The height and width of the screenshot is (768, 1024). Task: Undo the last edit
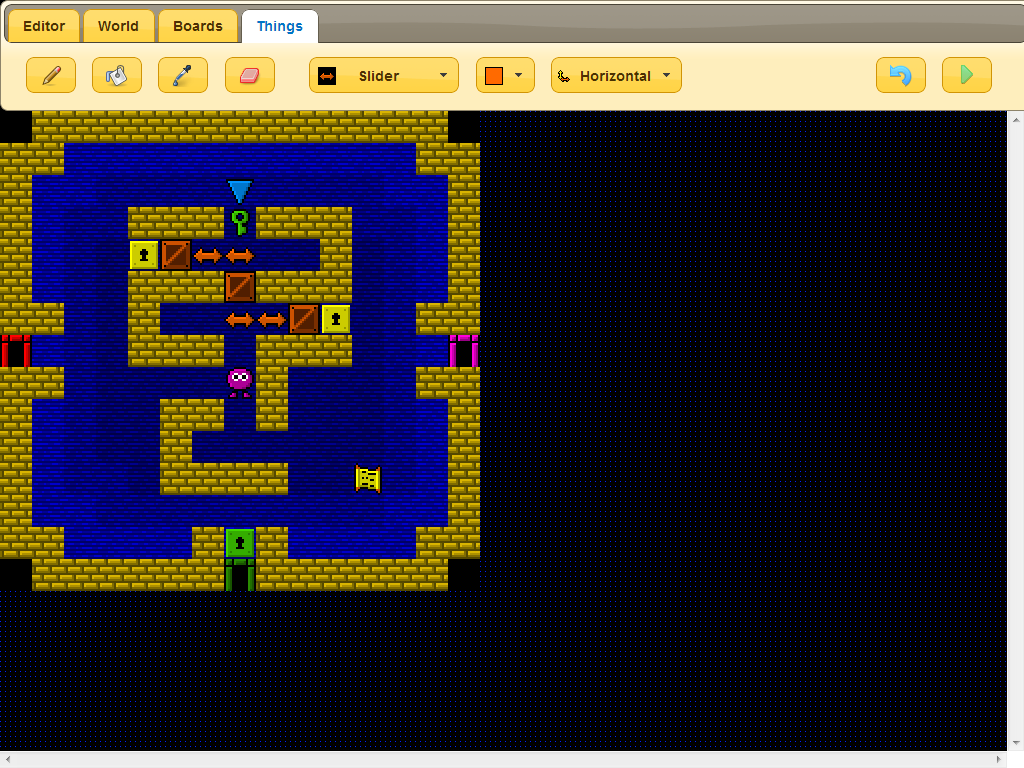click(x=900, y=75)
